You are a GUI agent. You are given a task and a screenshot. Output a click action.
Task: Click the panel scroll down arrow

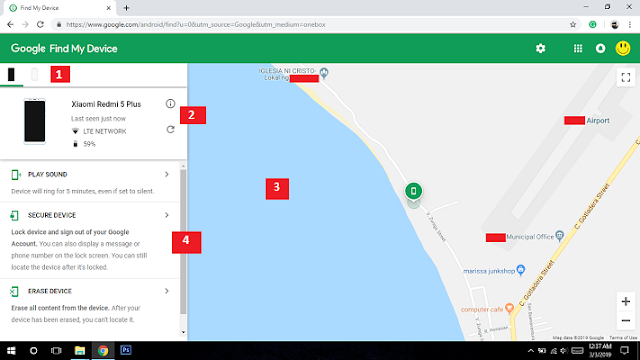click(183, 333)
